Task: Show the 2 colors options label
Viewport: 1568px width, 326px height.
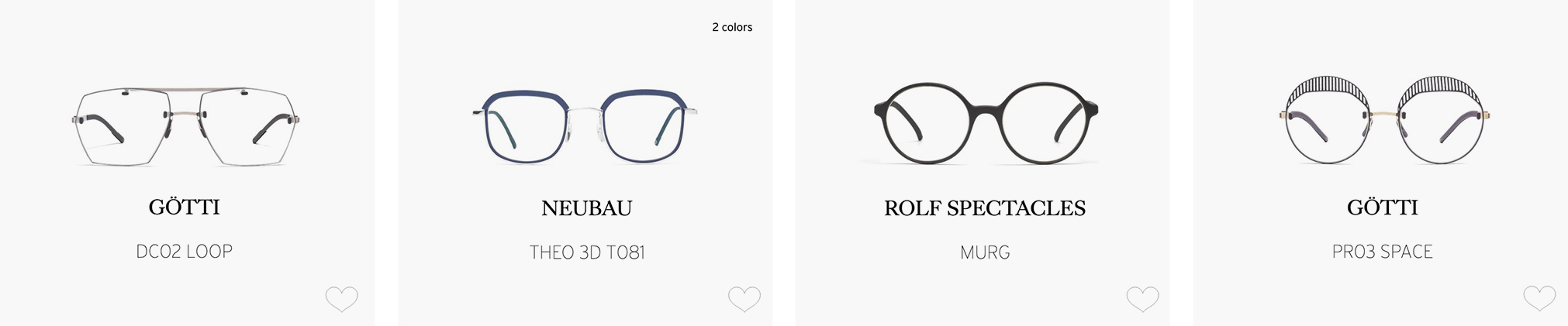Action: (732, 27)
